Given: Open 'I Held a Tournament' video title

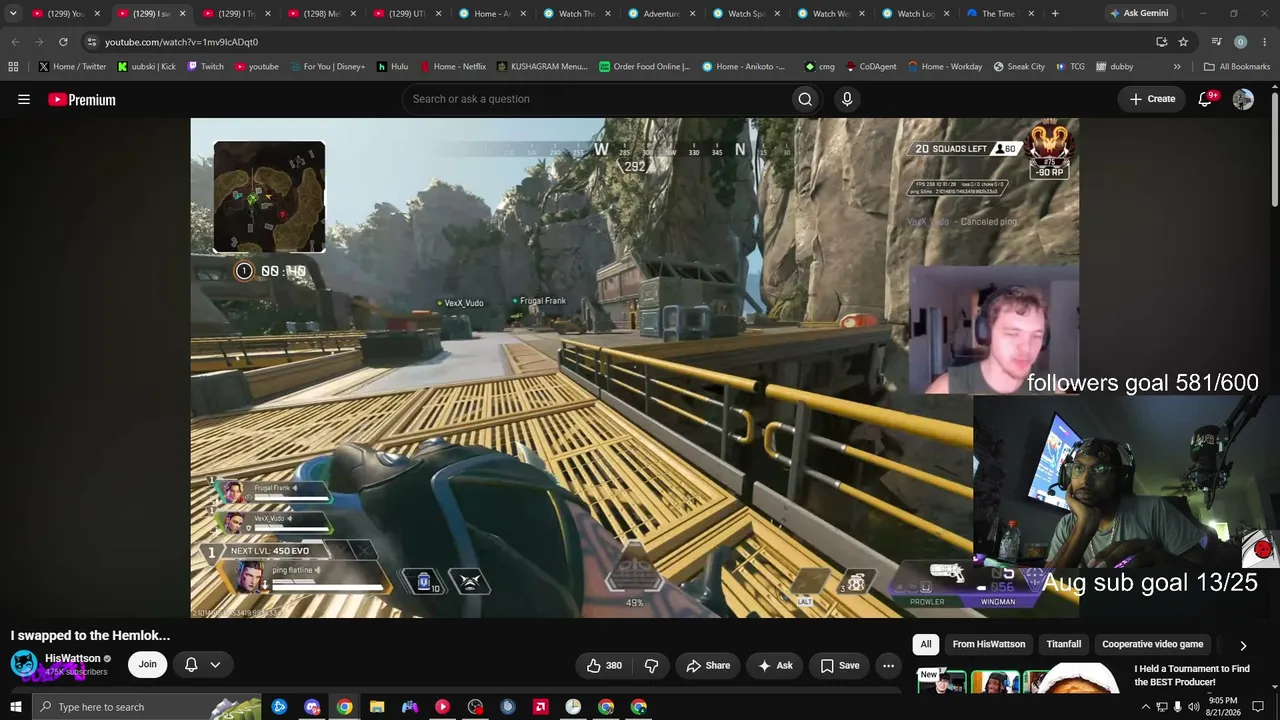Looking at the screenshot, I should pyautogui.click(x=1192, y=675).
